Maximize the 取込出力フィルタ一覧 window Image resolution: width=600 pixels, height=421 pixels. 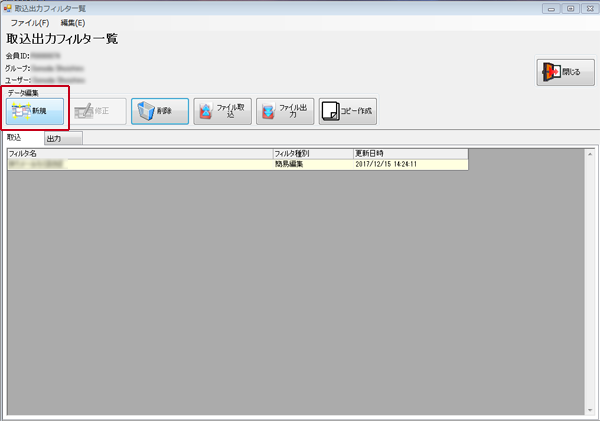point(569,8)
